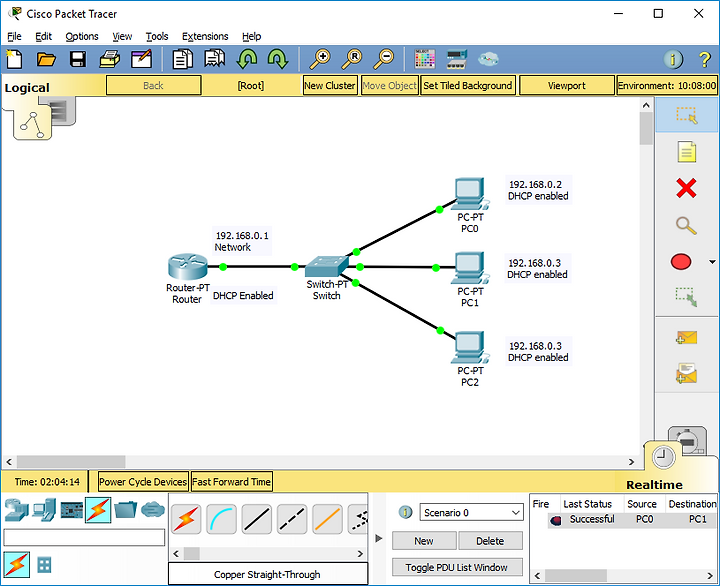Click Fast Forward Time button

point(231,482)
